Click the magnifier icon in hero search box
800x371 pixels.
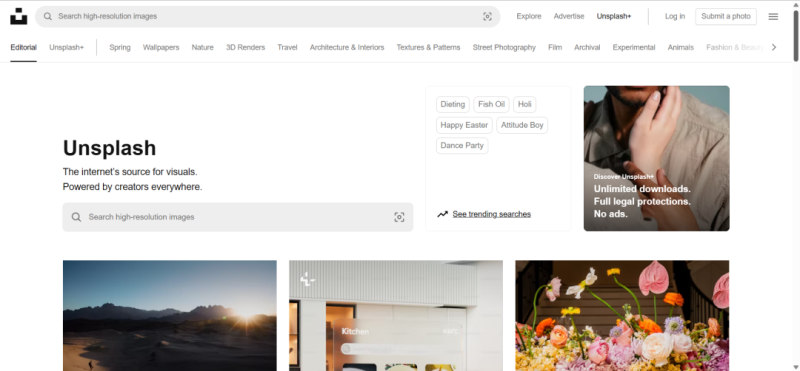pos(76,217)
